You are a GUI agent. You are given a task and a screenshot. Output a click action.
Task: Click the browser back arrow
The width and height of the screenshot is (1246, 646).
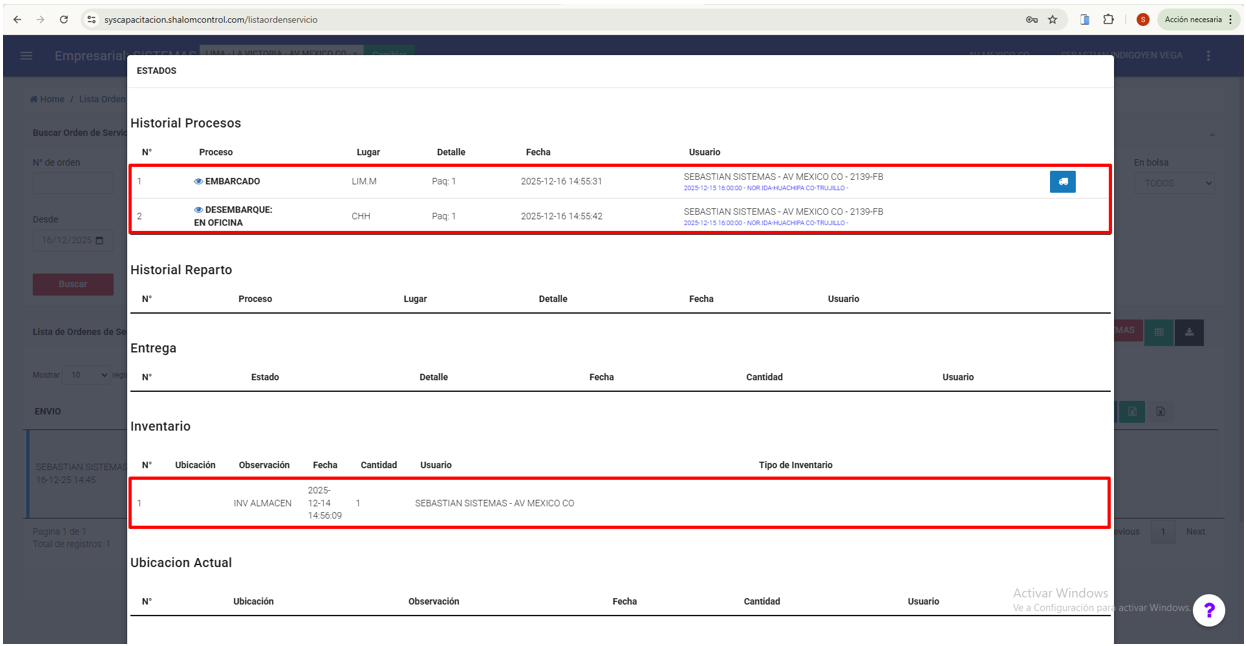(17, 19)
